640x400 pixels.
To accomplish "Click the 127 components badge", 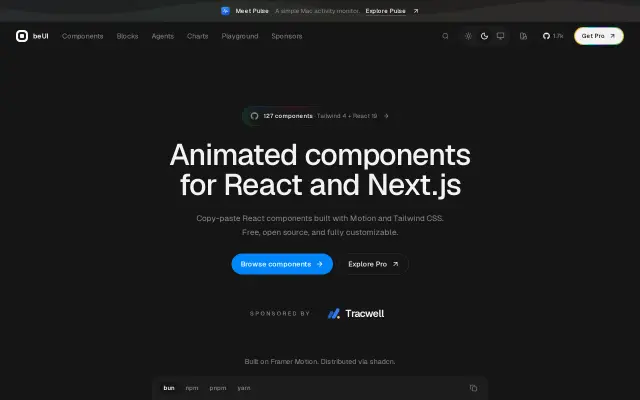I will point(320,116).
